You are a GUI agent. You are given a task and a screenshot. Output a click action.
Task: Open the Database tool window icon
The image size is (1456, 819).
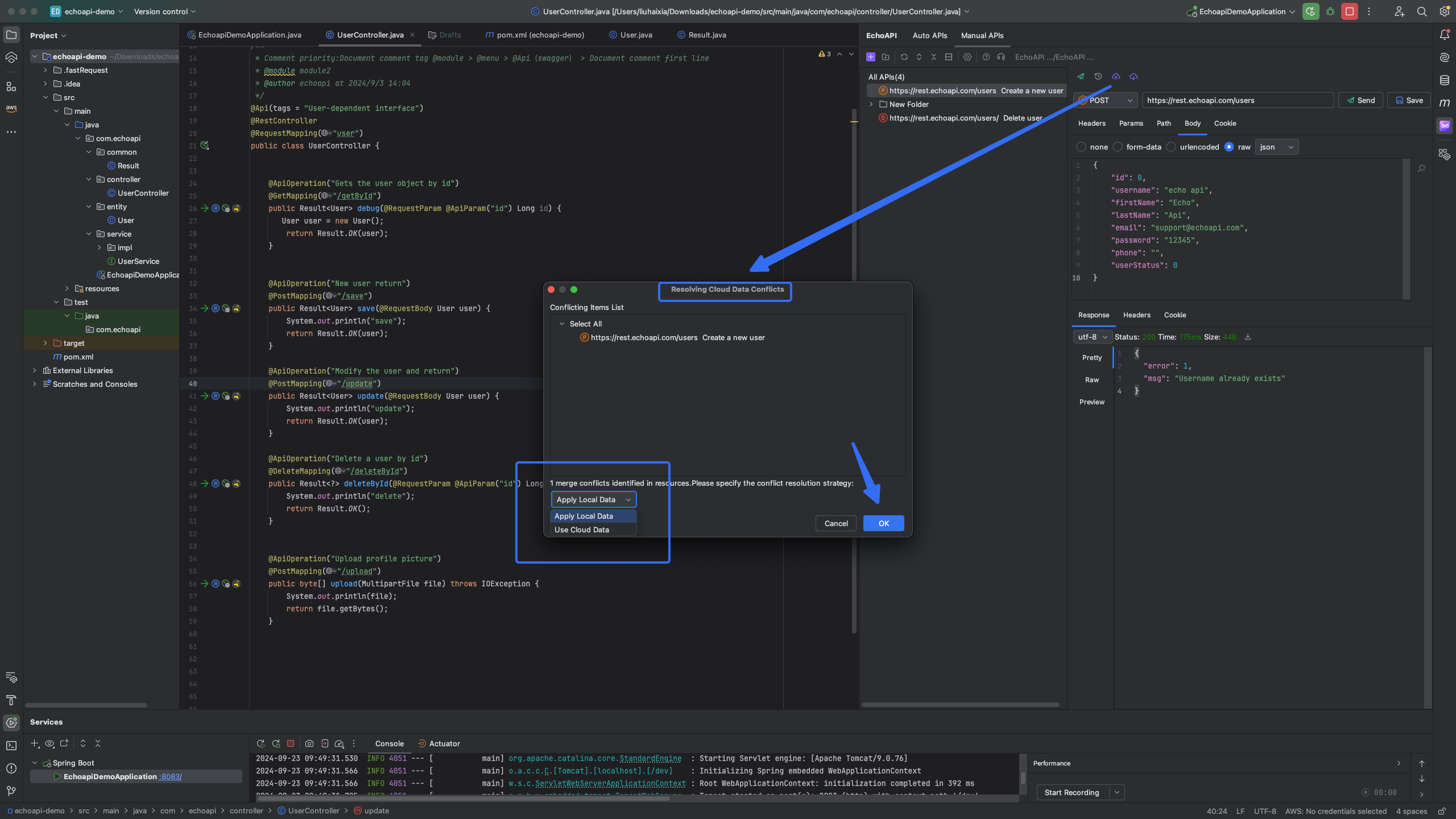(1445, 80)
